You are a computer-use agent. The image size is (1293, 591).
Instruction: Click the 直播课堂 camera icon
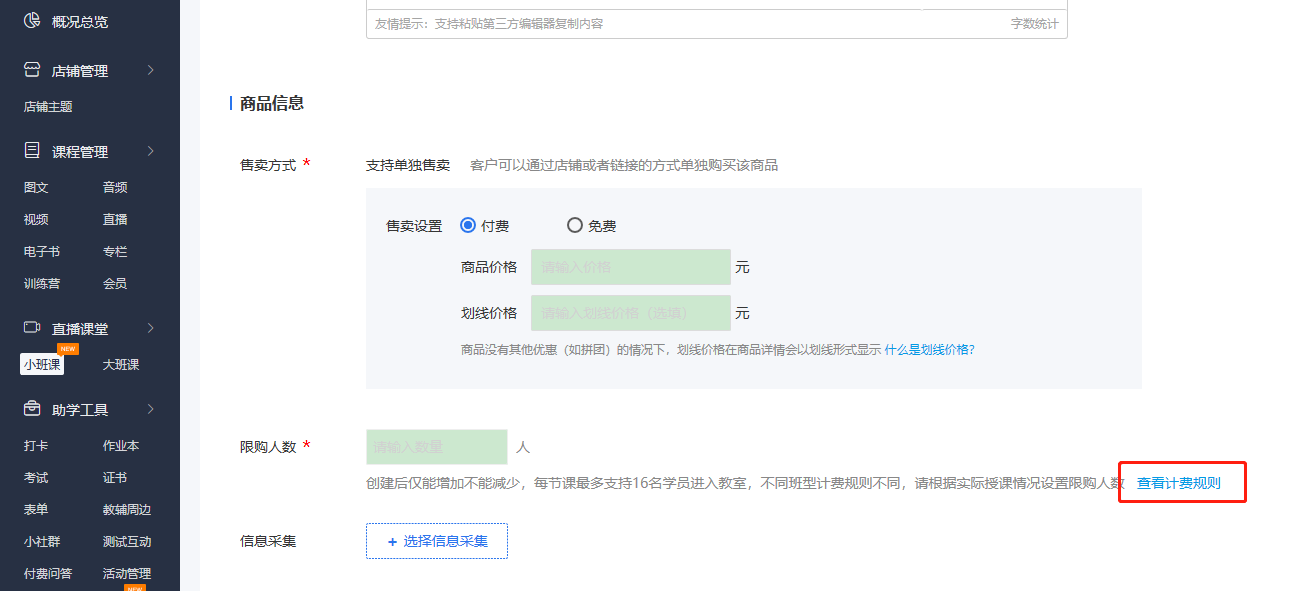pyautogui.click(x=32, y=328)
